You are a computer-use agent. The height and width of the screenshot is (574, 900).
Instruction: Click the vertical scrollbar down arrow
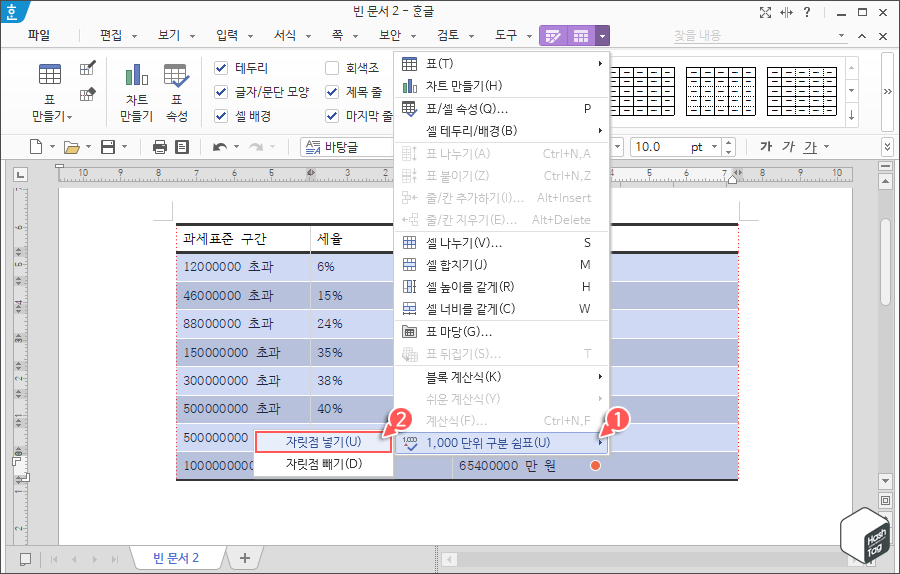885,480
